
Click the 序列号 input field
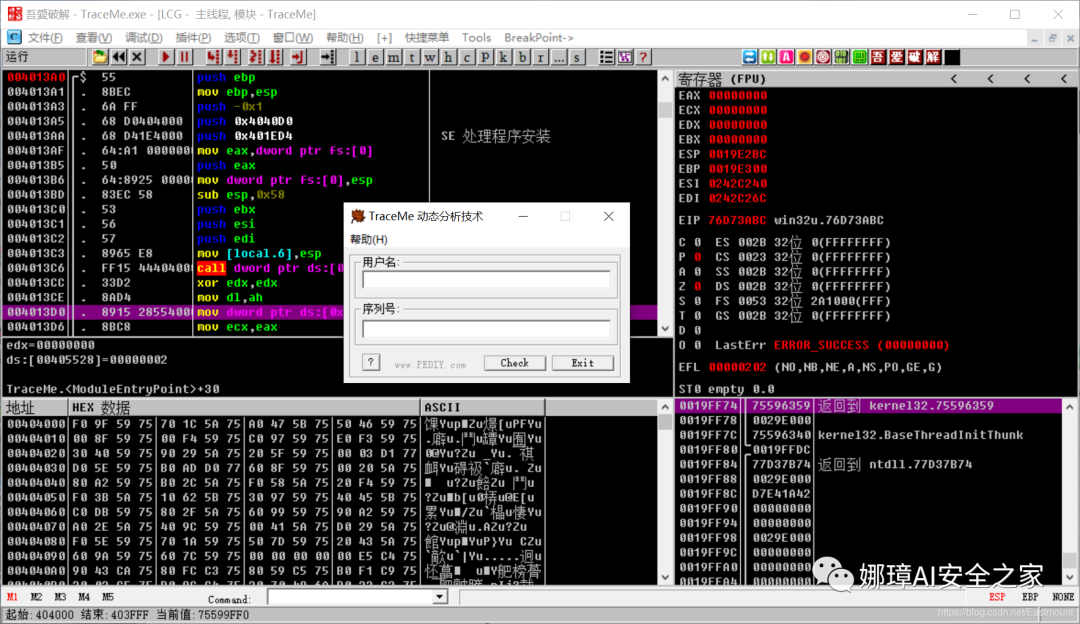click(x=486, y=329)
